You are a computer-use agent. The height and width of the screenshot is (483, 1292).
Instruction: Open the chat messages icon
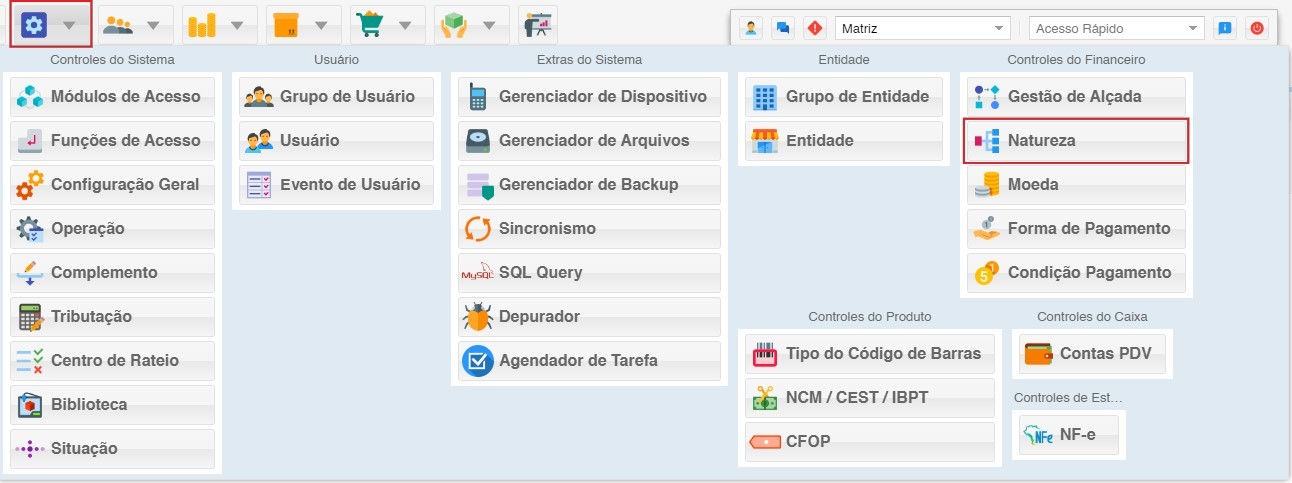[x=782, y=29]
